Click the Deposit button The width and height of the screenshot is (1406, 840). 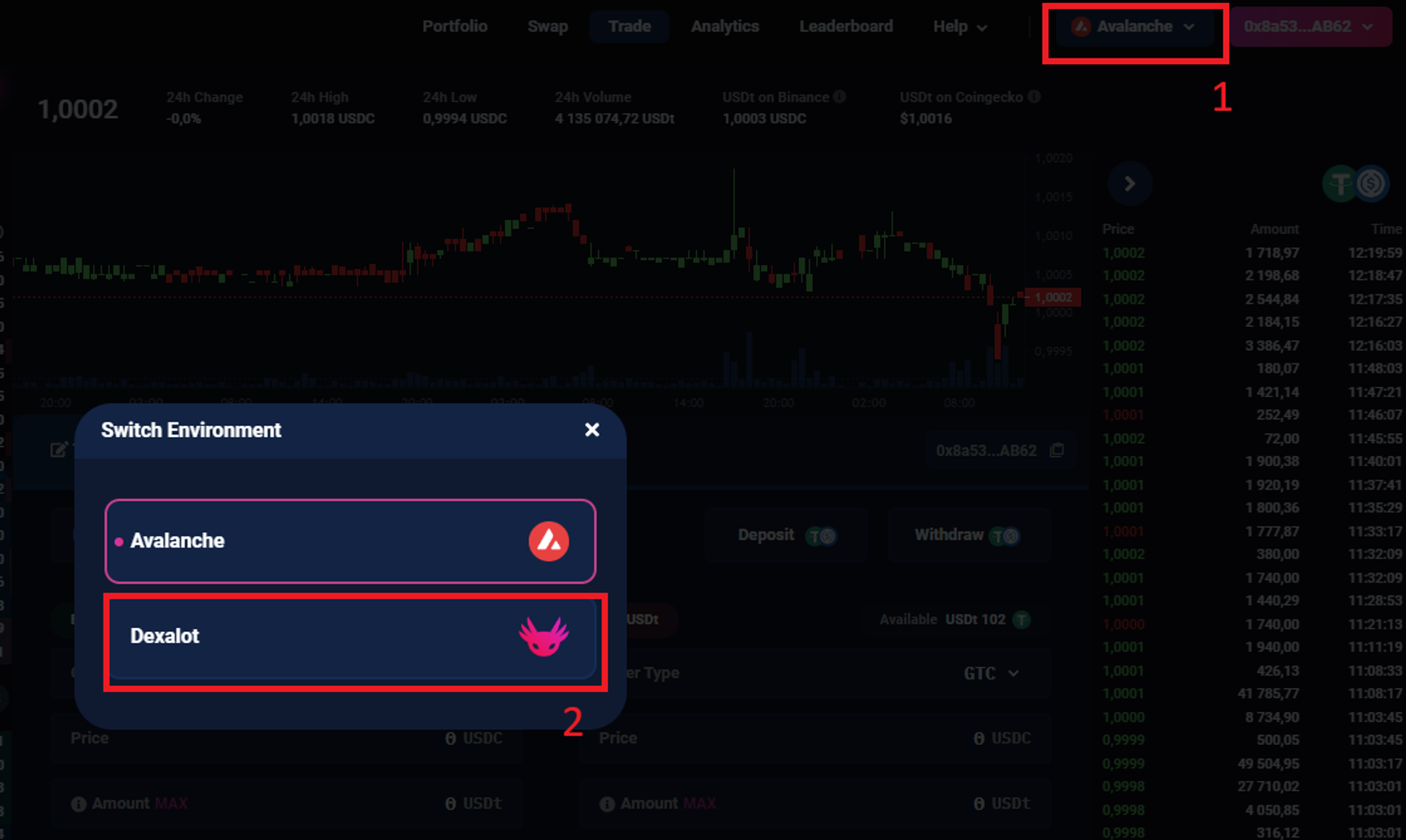point(785,536)
